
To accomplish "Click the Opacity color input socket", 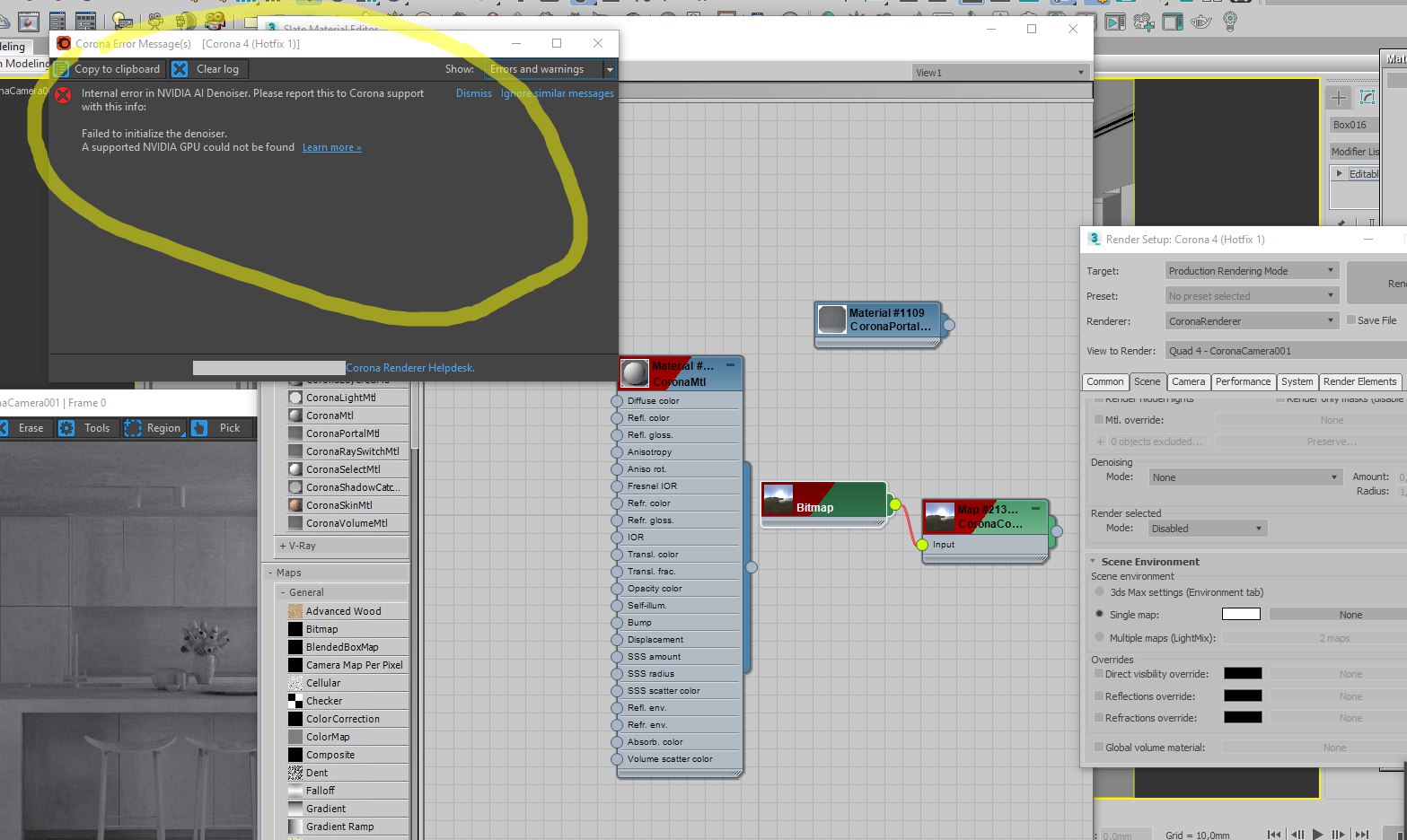I will tap(617, 589).
